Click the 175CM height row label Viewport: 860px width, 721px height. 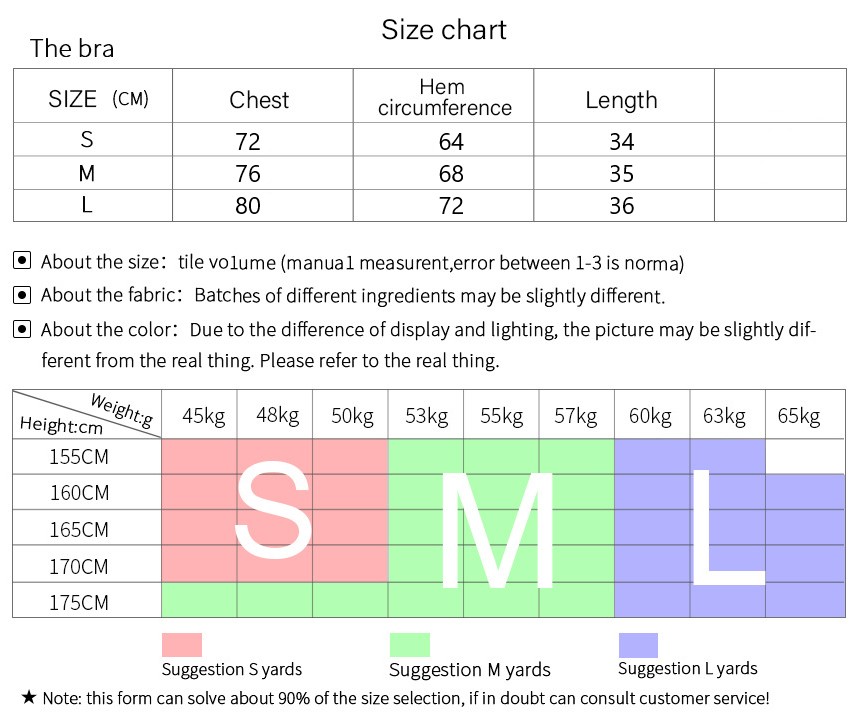click(x=79, y=603)
